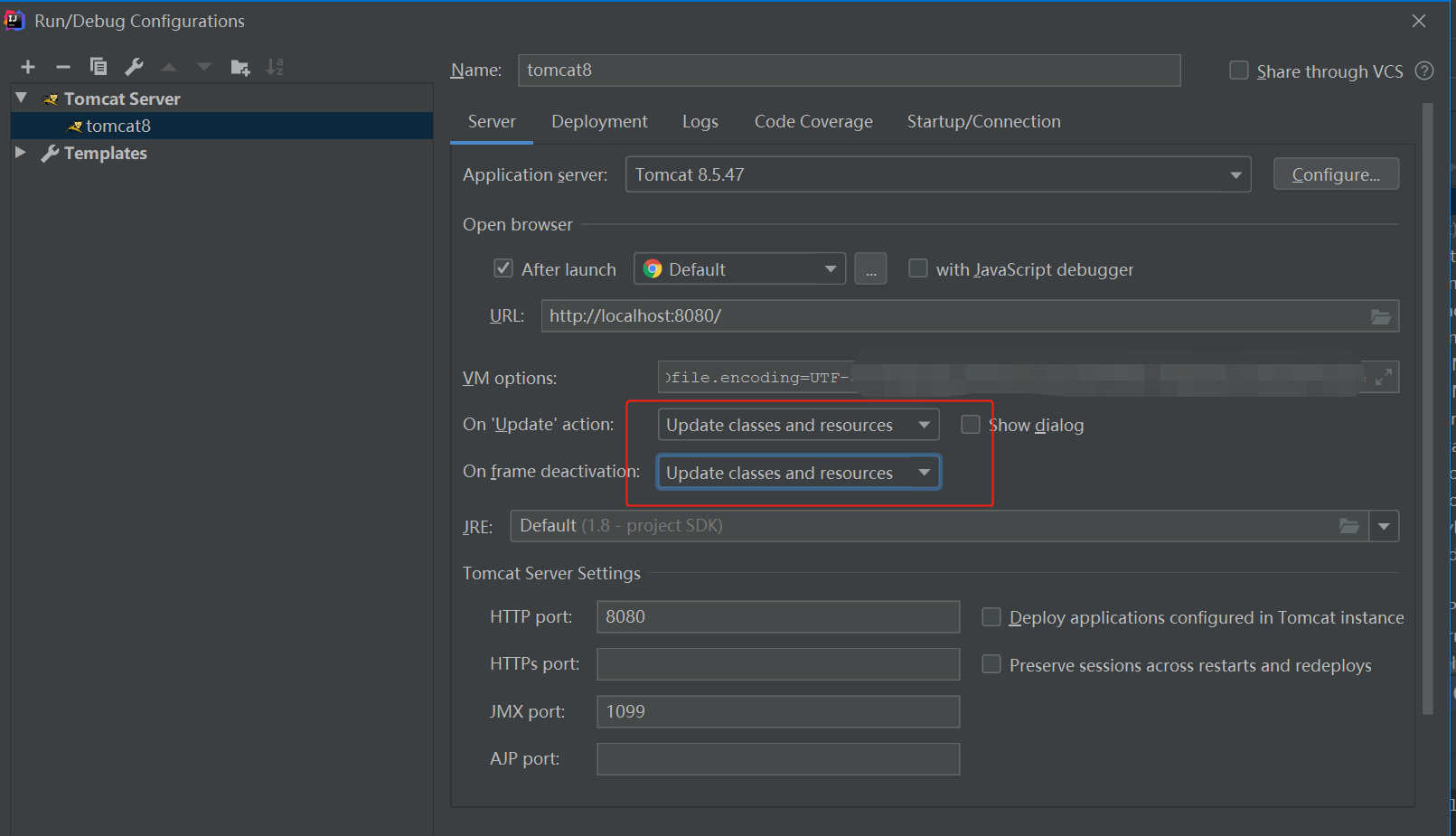
Task: Click the AJP port field
Action: point(778,759)
